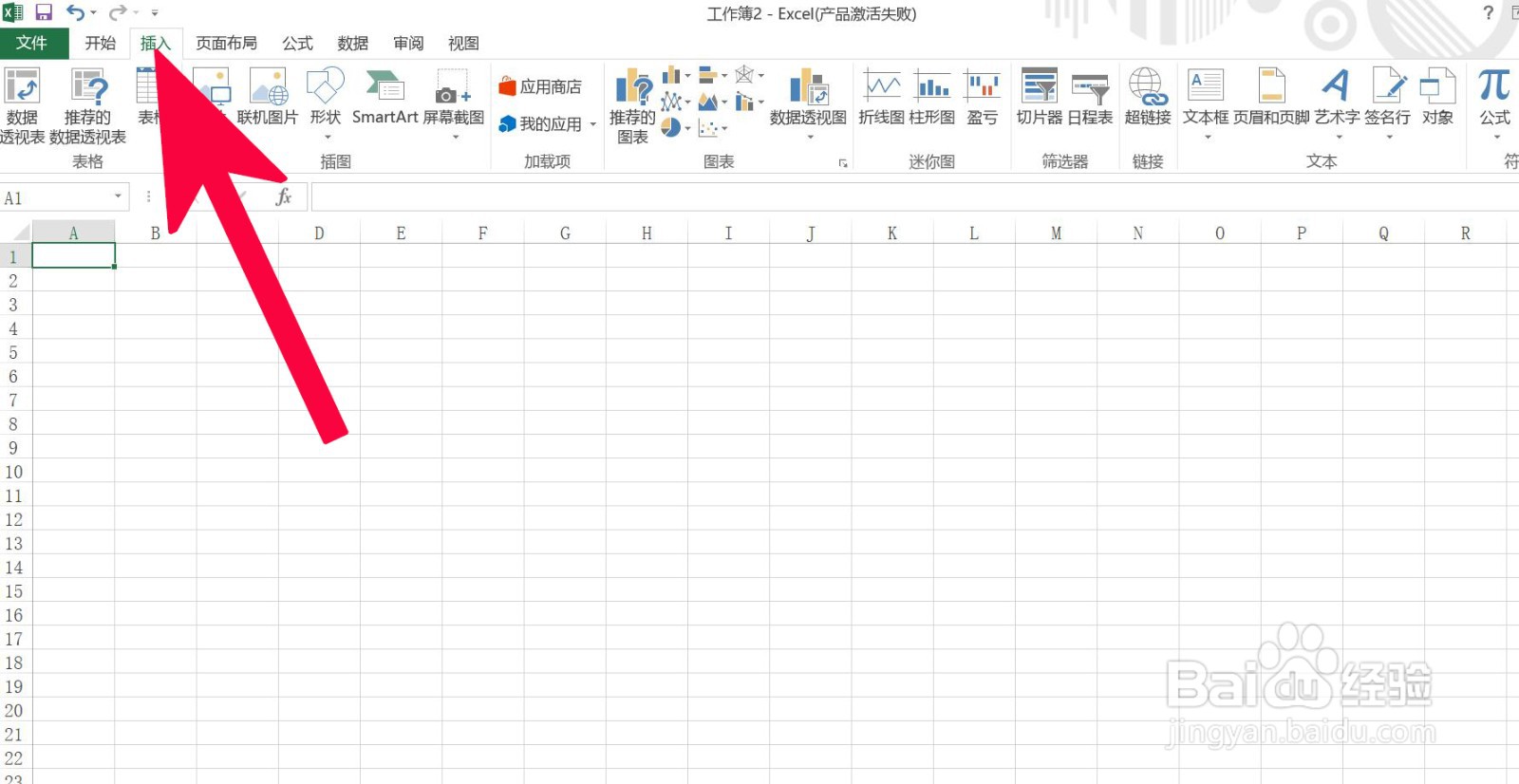The width and height of the screenshot is (1519, 784).
Task: Insert a 切片器 slicer
Action: coord(1040,98)
